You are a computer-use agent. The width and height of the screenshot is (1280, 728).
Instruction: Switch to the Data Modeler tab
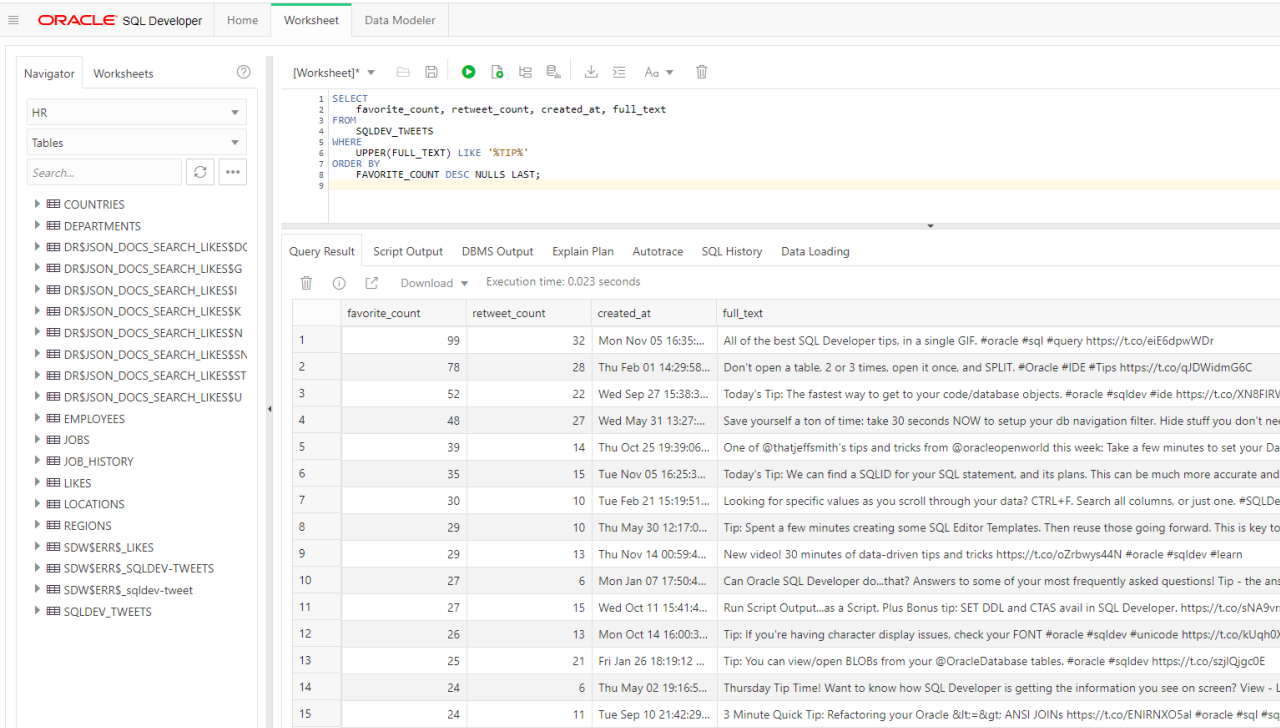point(400,20)
